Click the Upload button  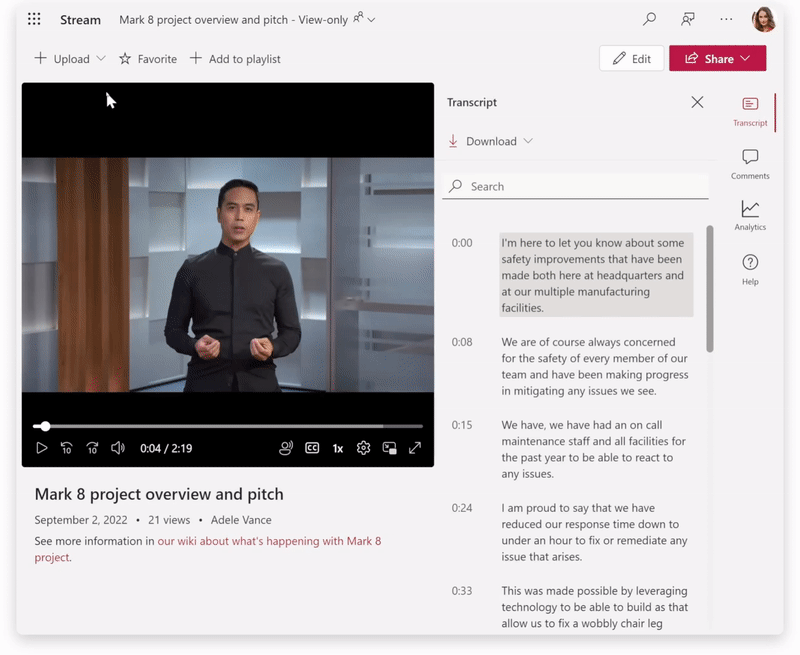(62, 59)
